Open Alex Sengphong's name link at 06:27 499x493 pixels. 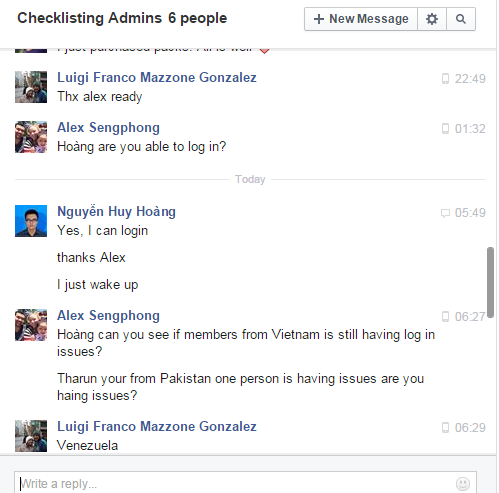point(108,316)
